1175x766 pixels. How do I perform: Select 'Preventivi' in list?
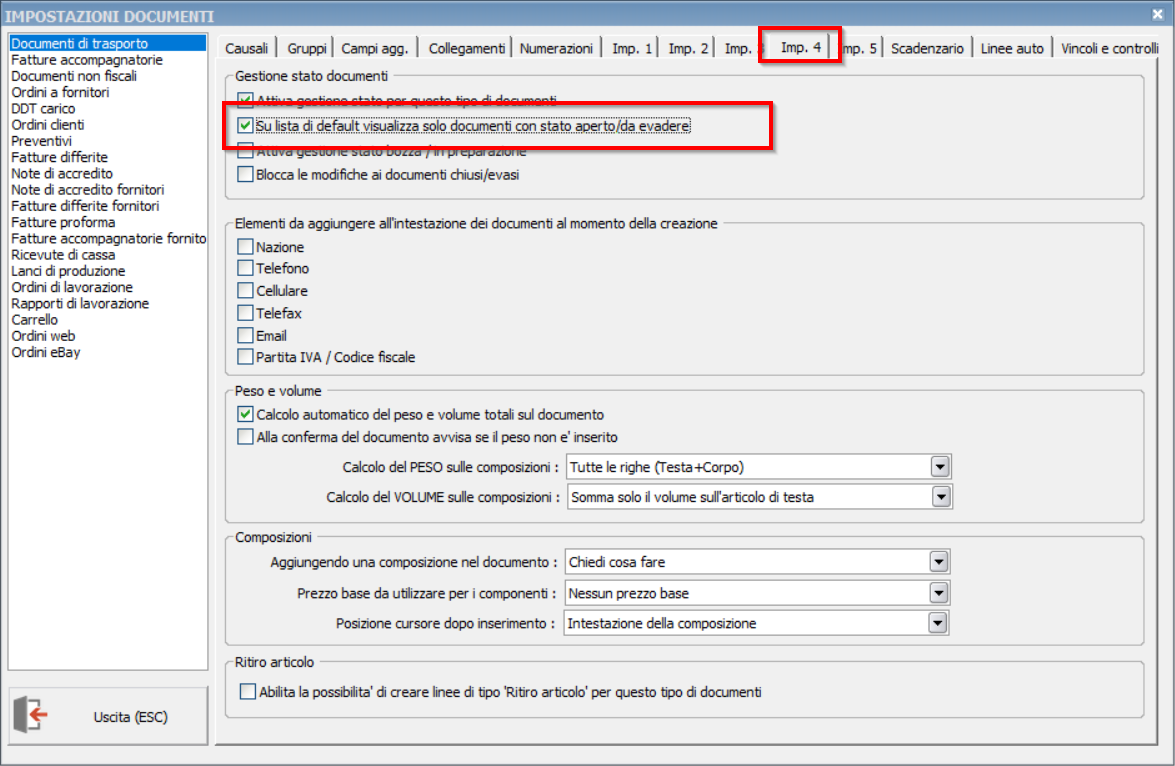(107, 141)
